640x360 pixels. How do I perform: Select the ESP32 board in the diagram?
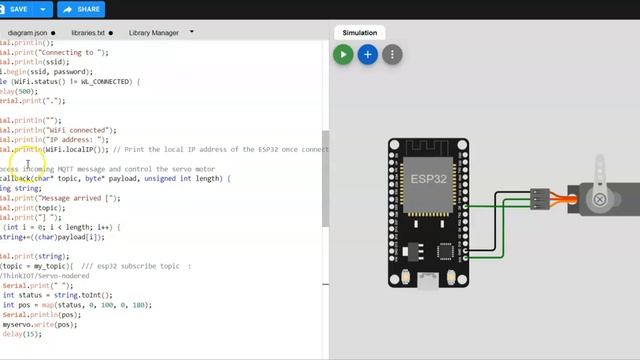(x=428, y=213)
